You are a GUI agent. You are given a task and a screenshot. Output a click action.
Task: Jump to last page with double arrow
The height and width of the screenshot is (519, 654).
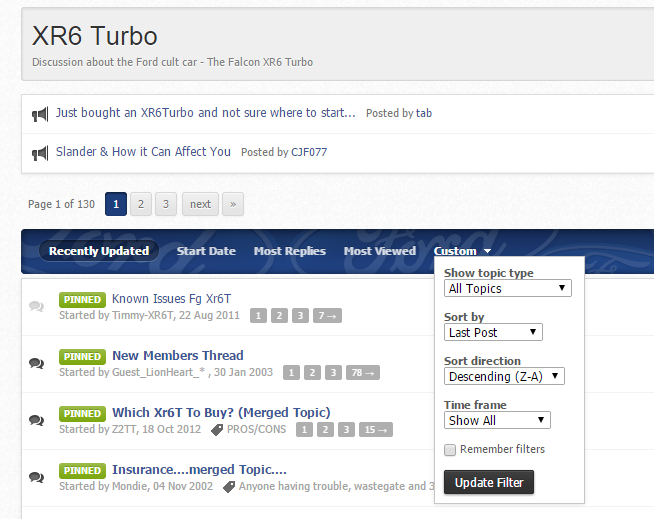click(x=233, y=204)
